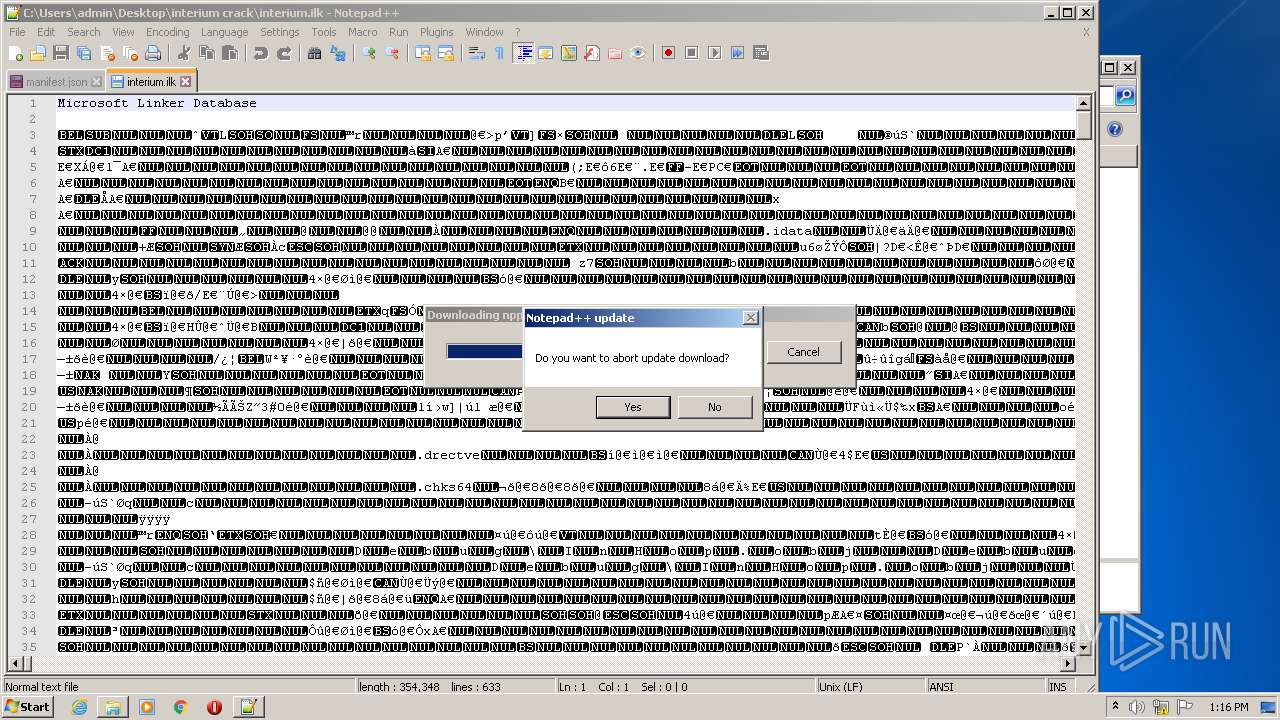This screenshot has height=720, width=1280.
Task: Click the horizontal scrollbar right arrow
Action: pyautogui.click(x=1068, y=664)
